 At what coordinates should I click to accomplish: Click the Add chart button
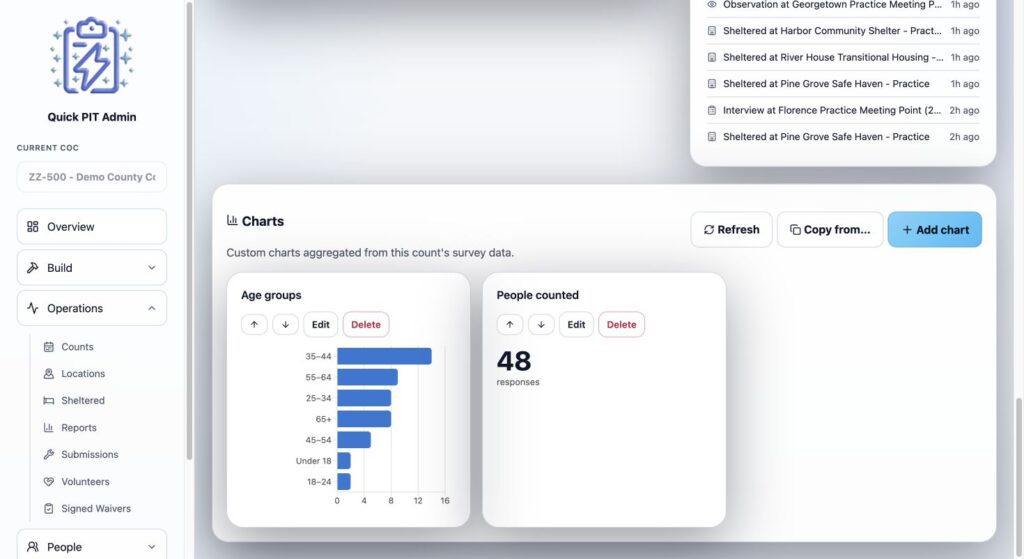(x=935, y=229)
